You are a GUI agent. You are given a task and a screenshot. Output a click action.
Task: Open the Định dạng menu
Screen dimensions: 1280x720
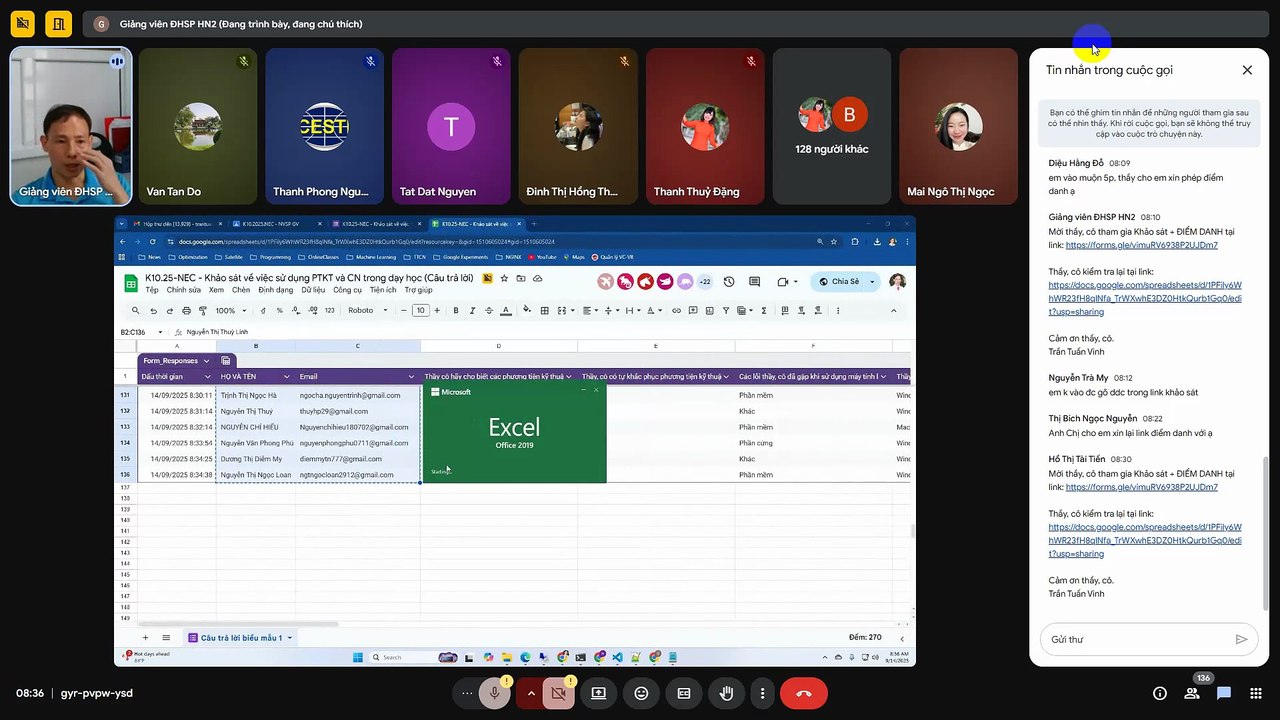276,290
